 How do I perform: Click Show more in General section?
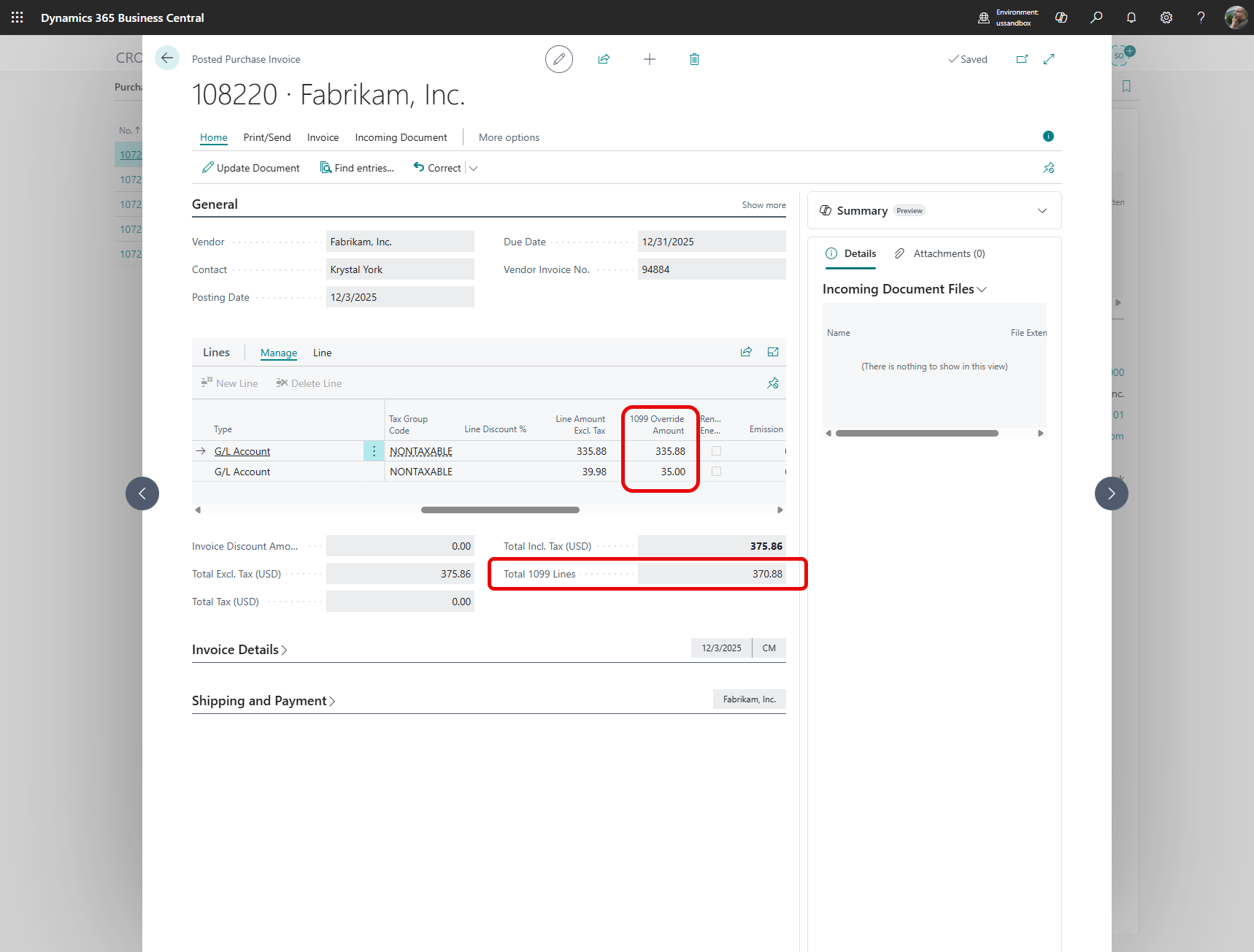click(763, 205)
